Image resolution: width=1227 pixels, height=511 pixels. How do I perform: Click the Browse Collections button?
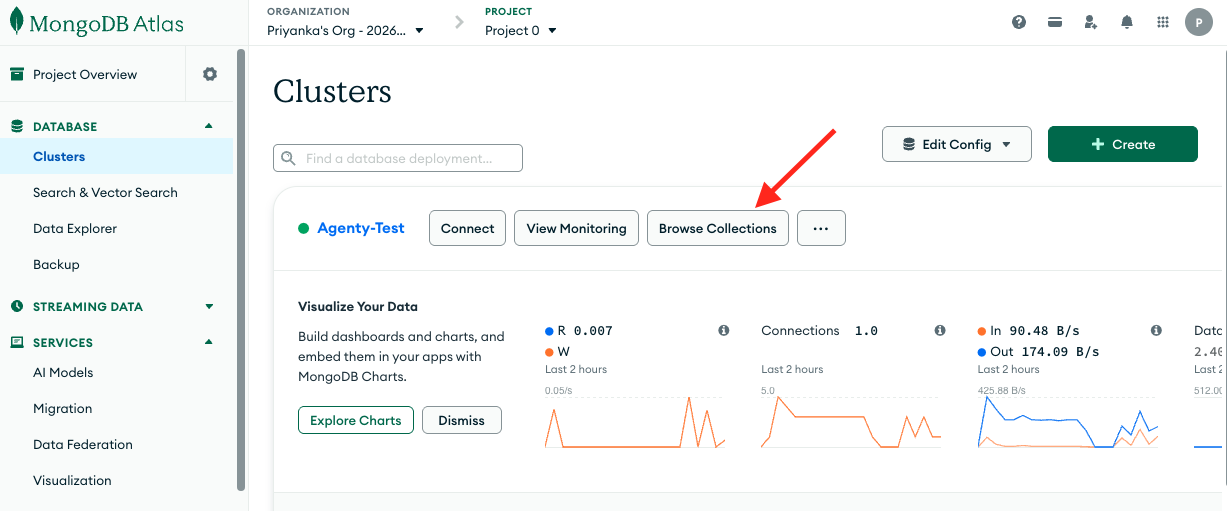(717, 228)
